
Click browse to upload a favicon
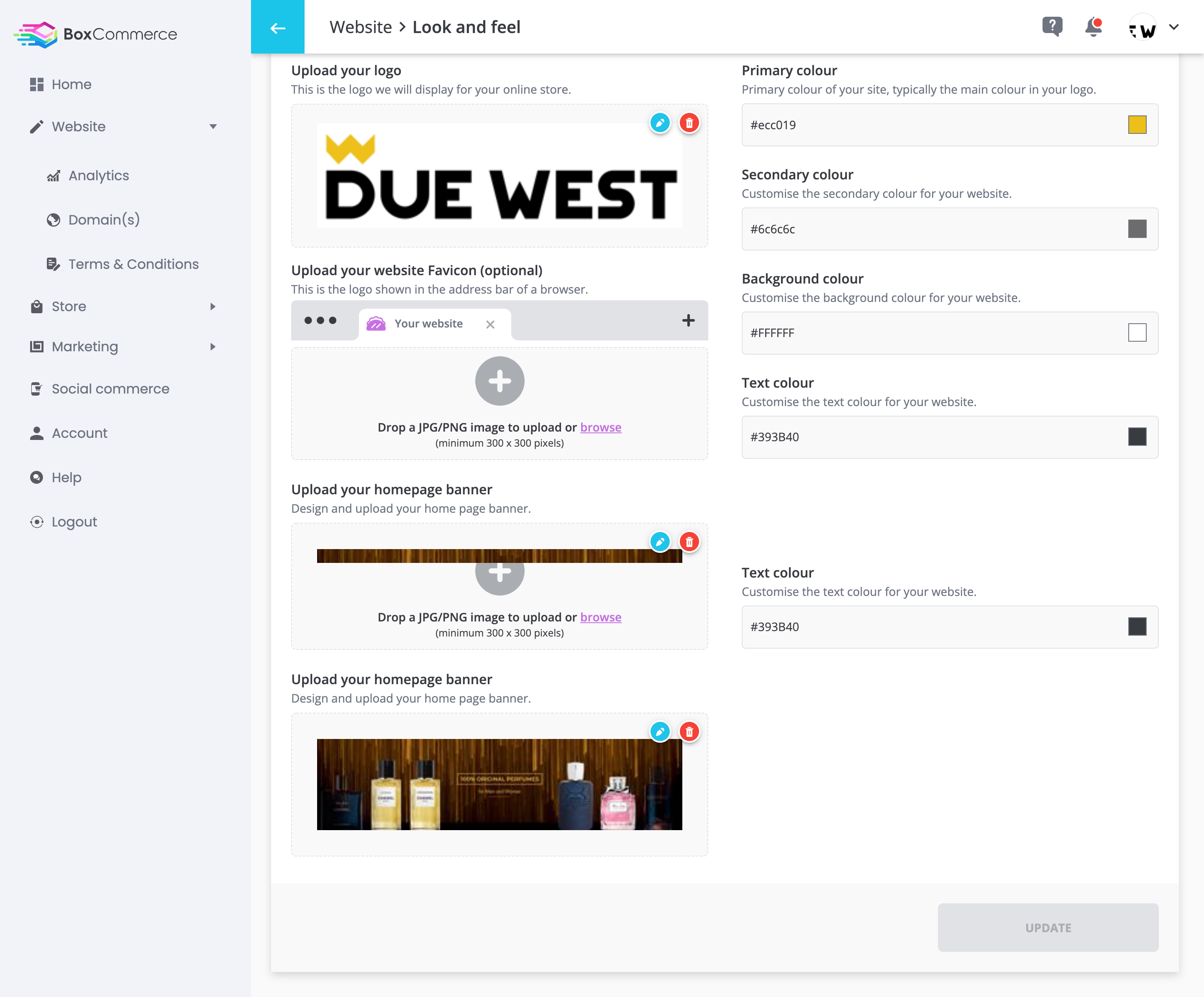600,427
